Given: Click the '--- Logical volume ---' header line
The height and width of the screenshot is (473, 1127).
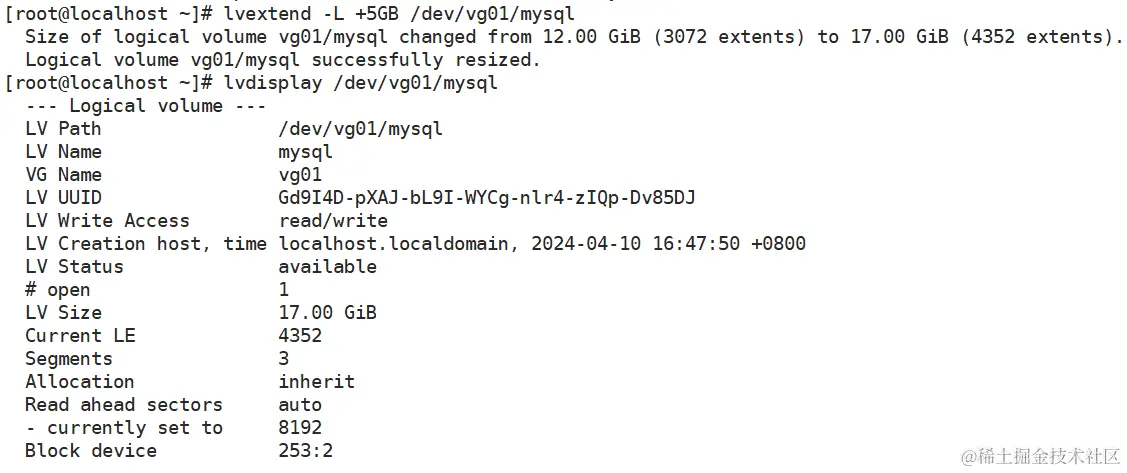Looking at the screenshot, I should (x=146, y=106).
